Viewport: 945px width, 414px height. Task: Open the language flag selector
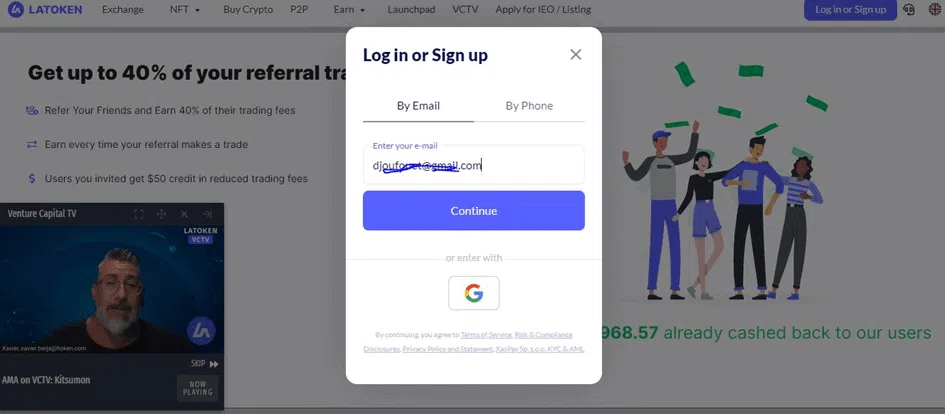tap(934, 10)
